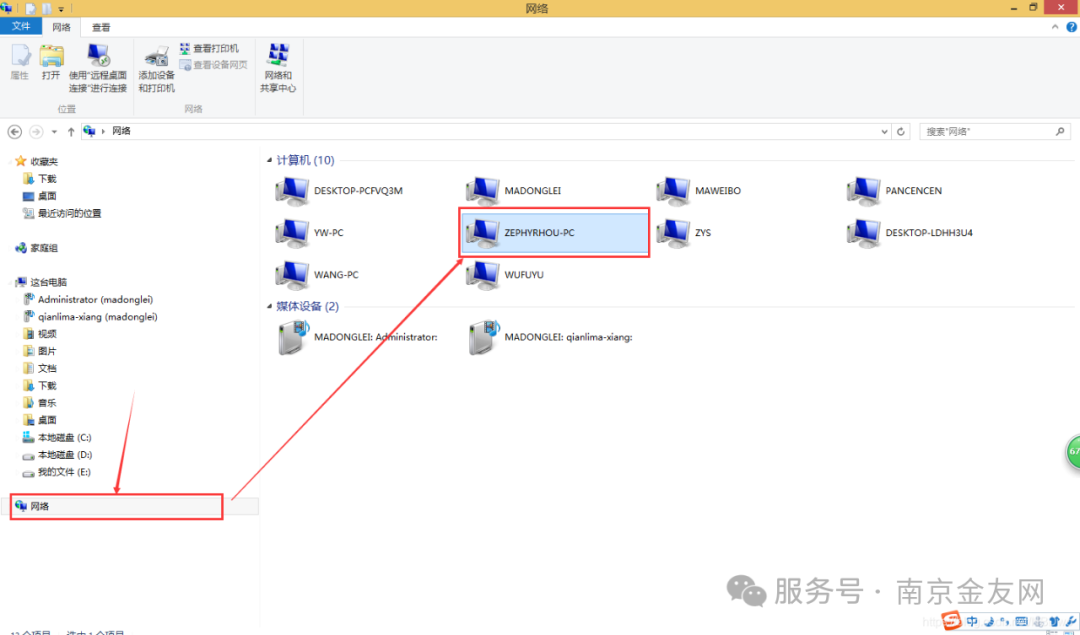Open the 属性 (Properties) ribbon icon

pyautogui.click(x=20, y=63)
